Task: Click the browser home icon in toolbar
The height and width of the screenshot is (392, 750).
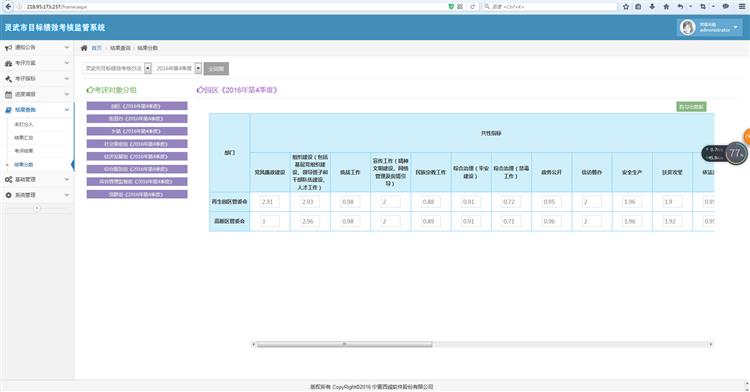Action: click(x=666, y=7)
